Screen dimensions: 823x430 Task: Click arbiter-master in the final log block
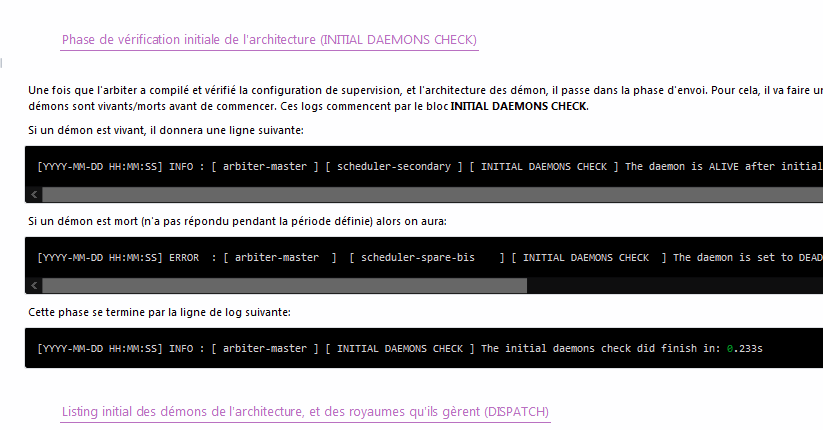[263, 349]
